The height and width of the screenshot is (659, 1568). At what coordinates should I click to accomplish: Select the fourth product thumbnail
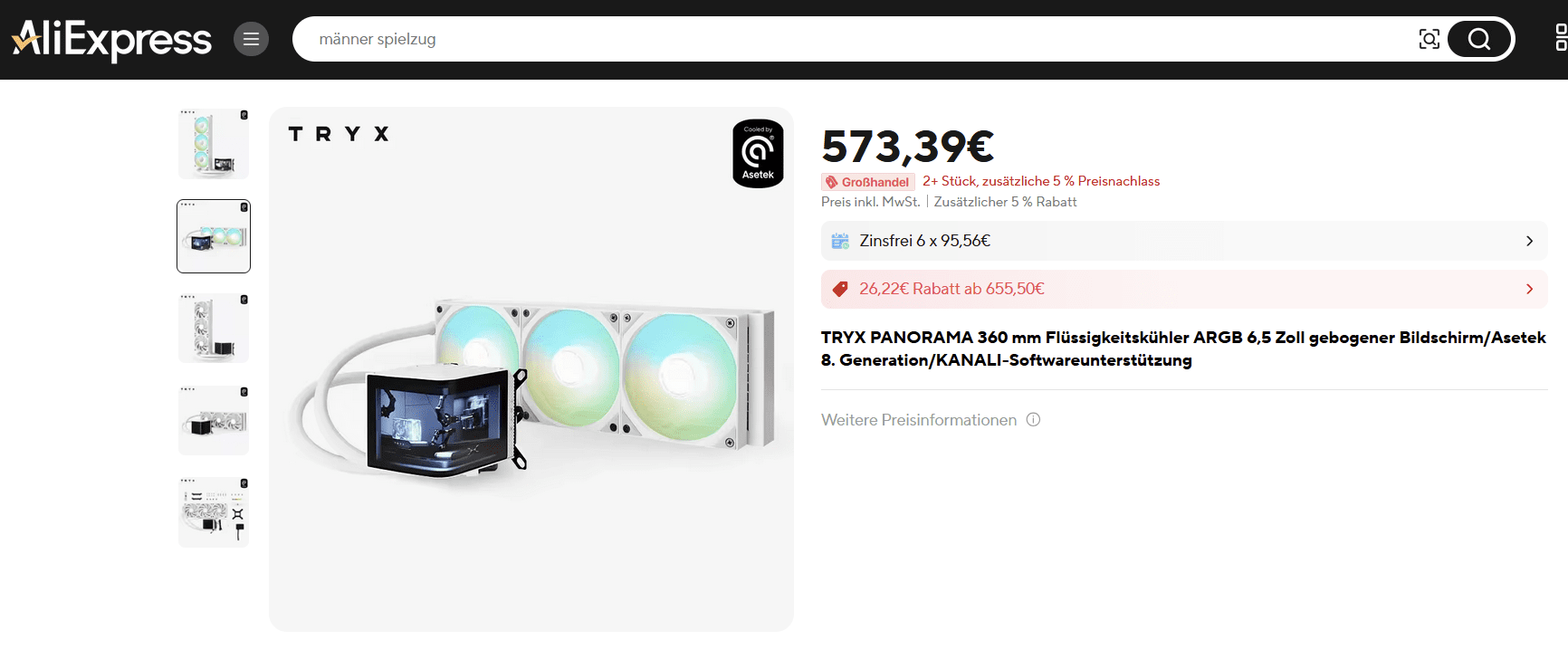click(x=214, y=420)
